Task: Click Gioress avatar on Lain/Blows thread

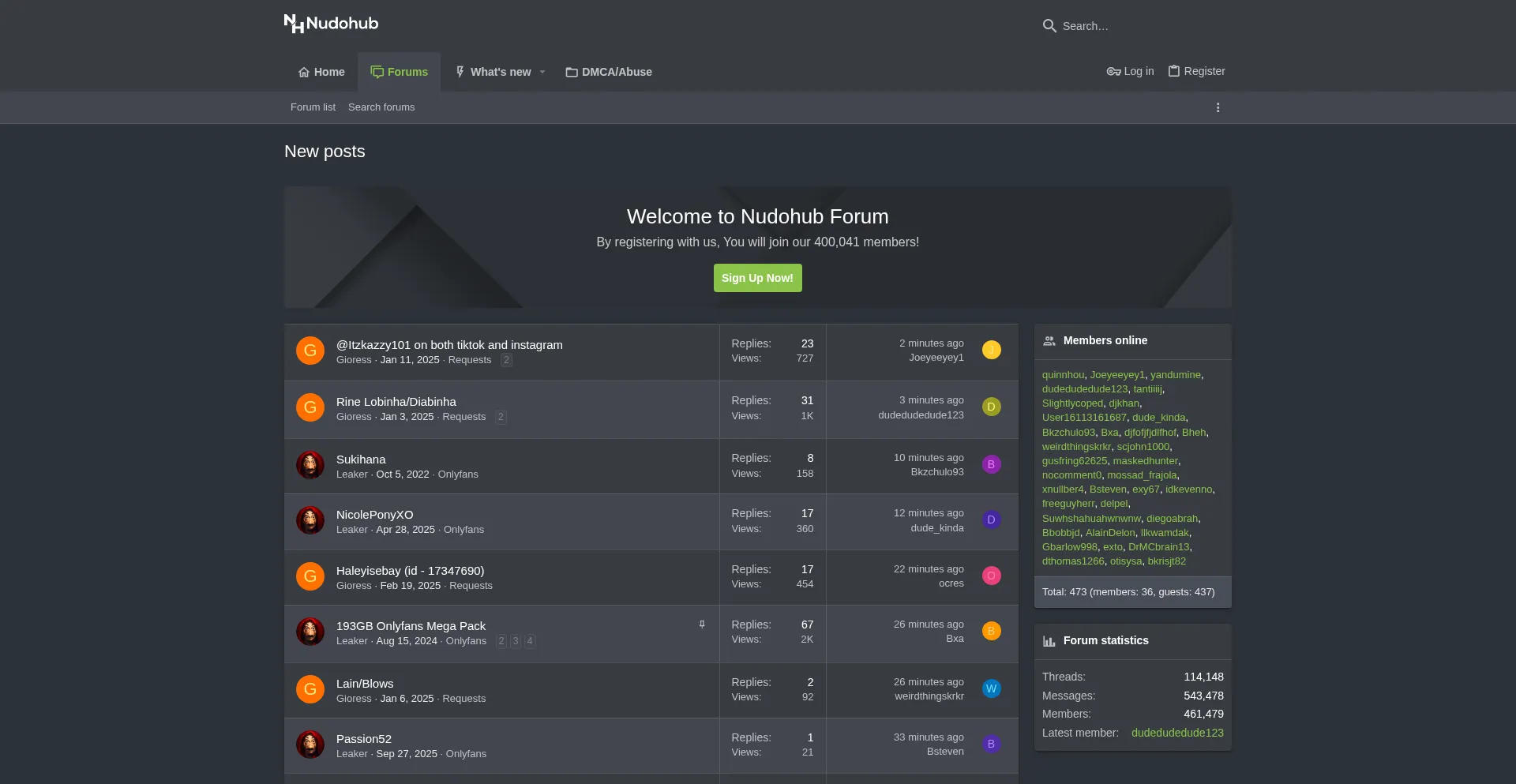Action: tap(310, 689)
